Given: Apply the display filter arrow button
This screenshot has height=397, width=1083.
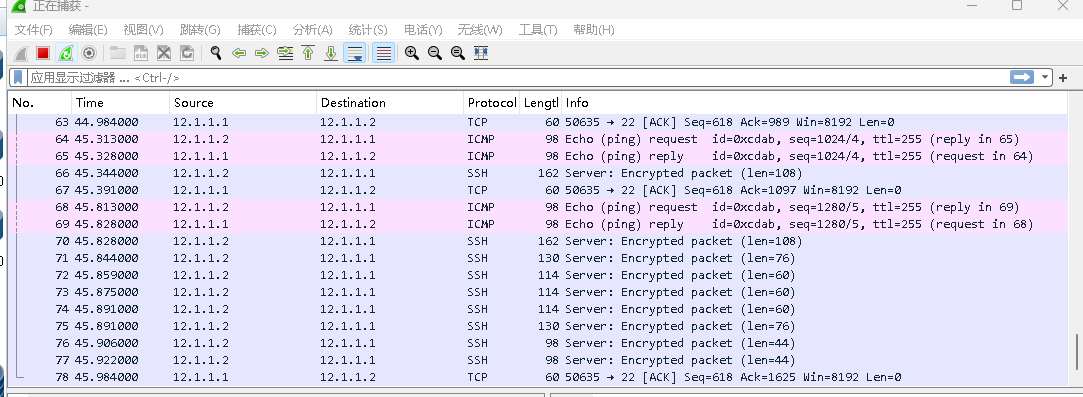Looking at the screenshot, I should (1022, 77).
